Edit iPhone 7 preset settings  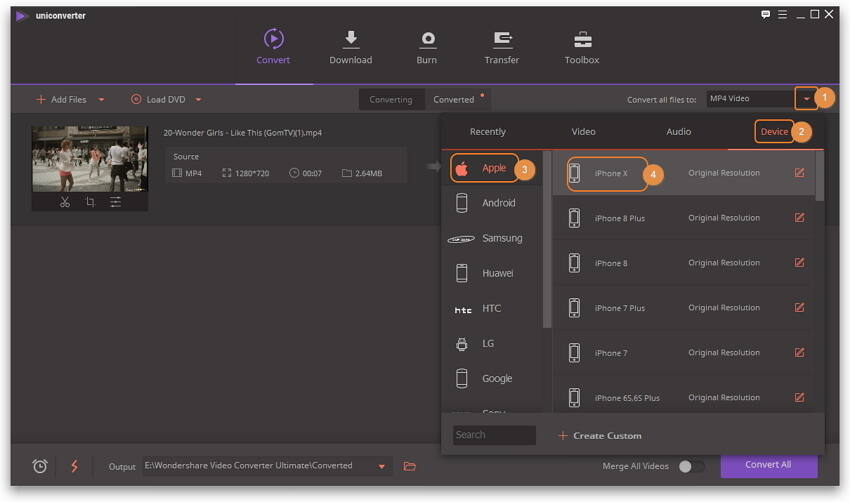800,352
